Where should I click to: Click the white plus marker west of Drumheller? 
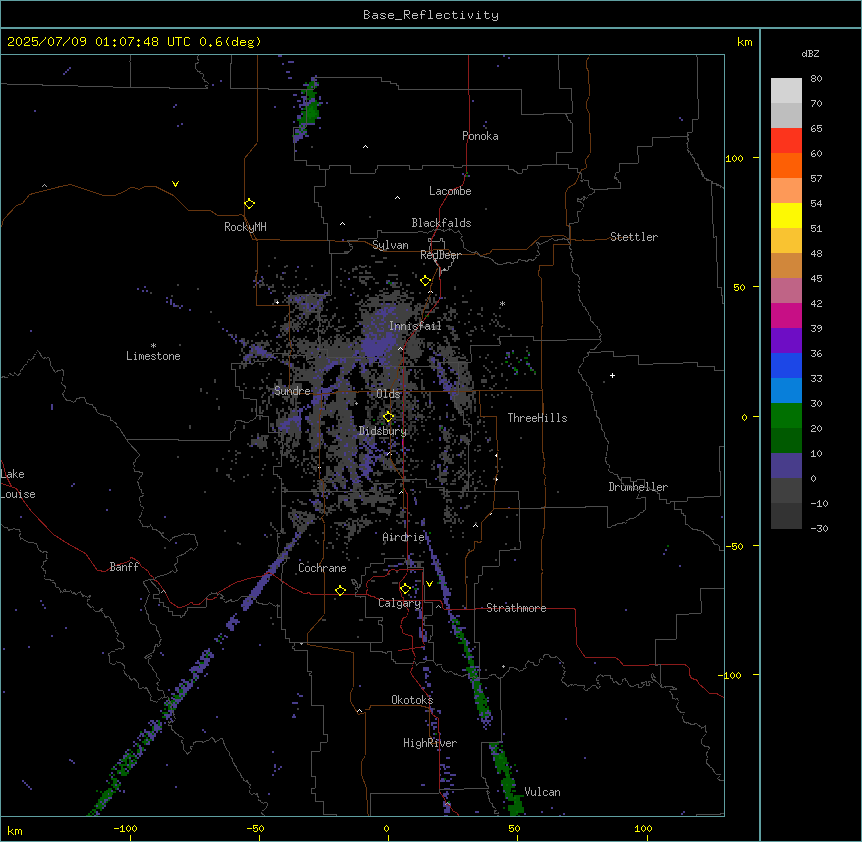(612, 375)
